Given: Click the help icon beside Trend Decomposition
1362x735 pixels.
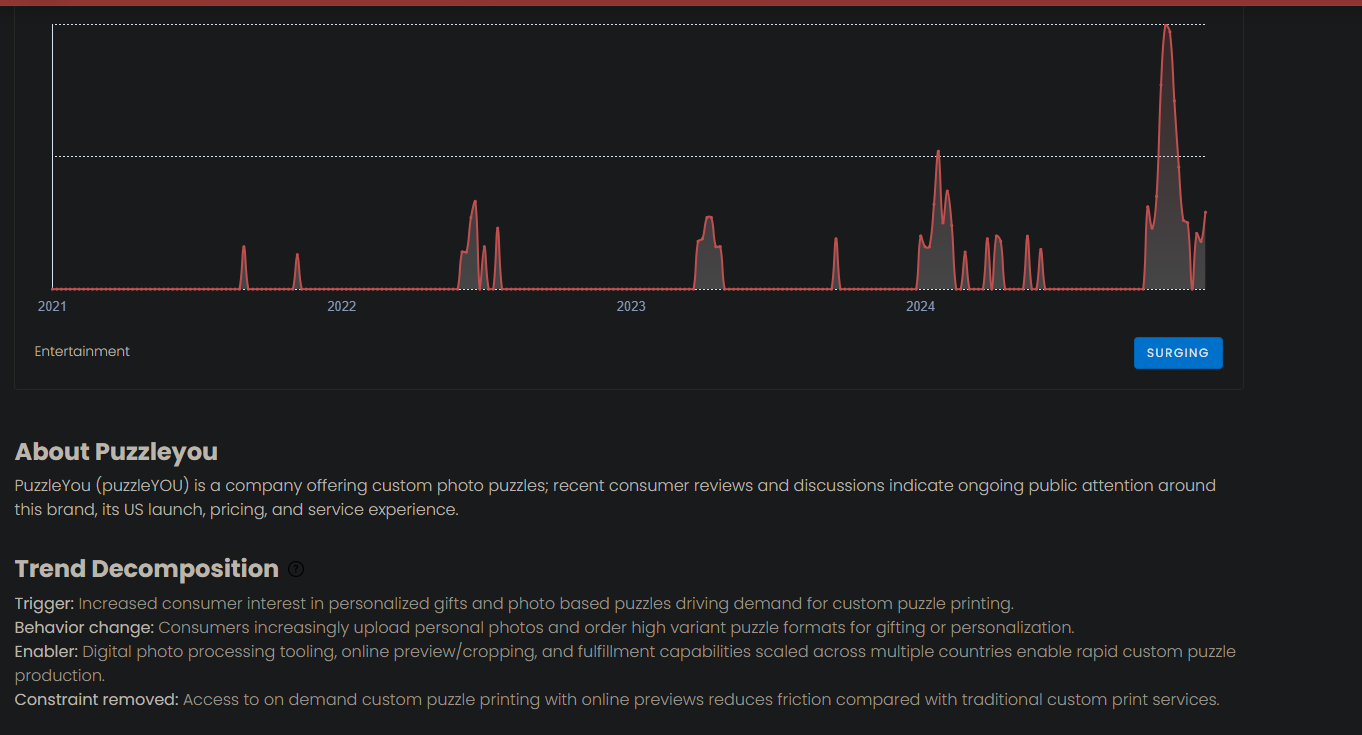Looking at the screenshot, I should pyautogui.click(x=296, y=569).
